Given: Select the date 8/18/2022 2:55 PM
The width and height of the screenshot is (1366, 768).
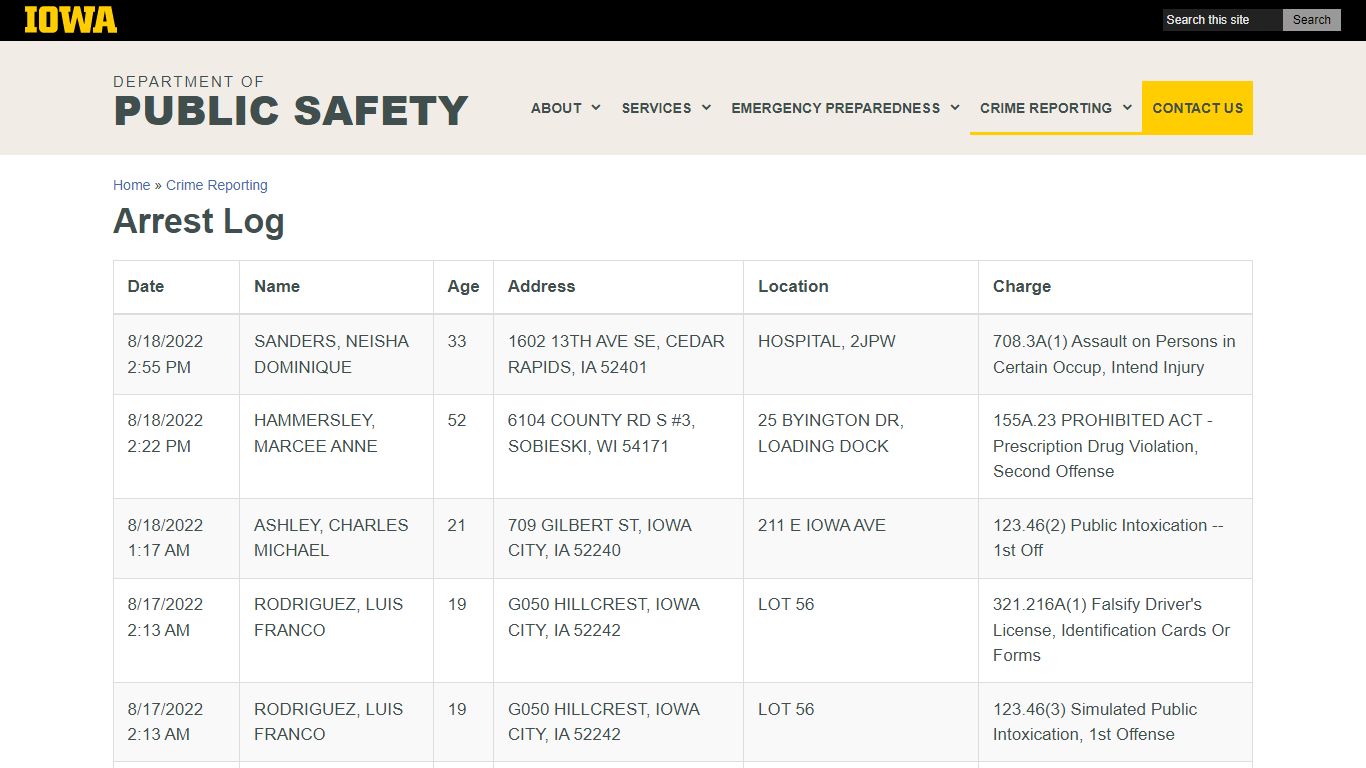Looking at the screenshot, I should [x=165, y=354].
